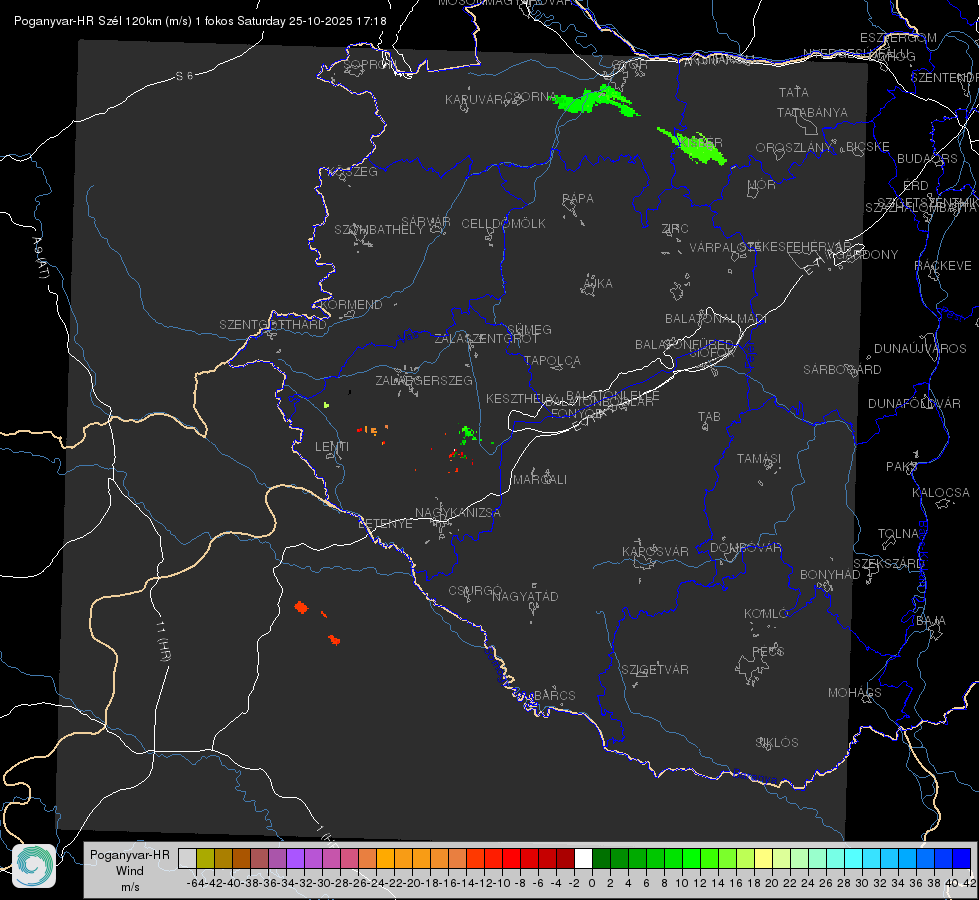Click the MOHÁCS city label

point(855,693)
